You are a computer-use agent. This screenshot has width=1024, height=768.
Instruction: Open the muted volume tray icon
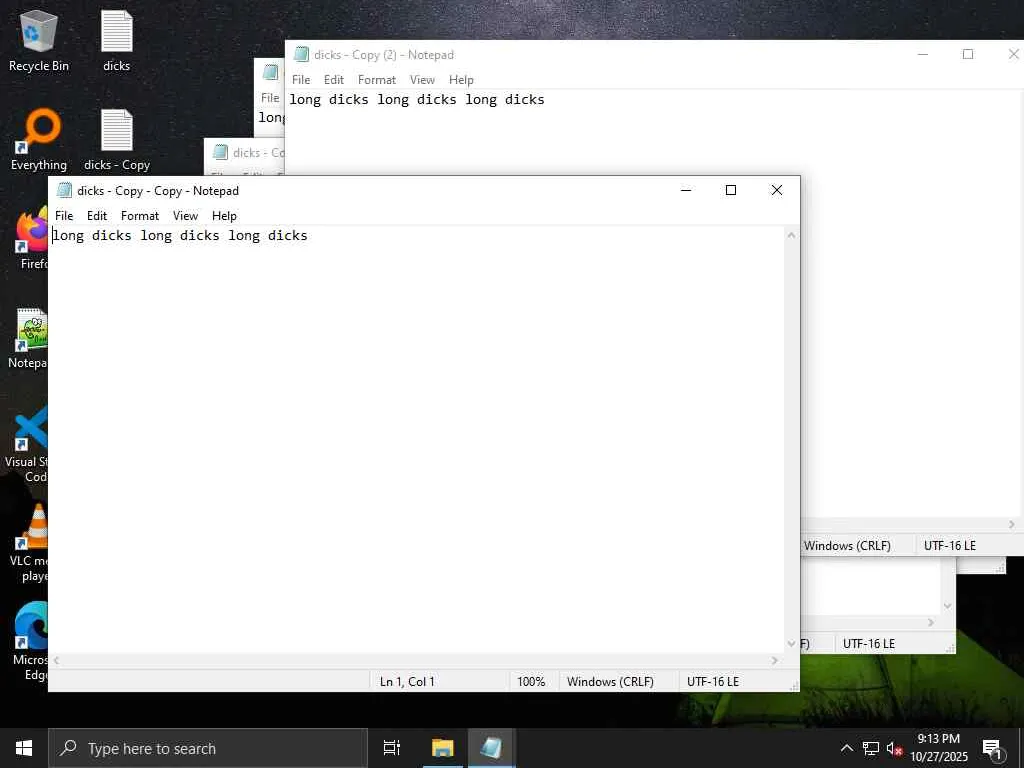(894, 748)
